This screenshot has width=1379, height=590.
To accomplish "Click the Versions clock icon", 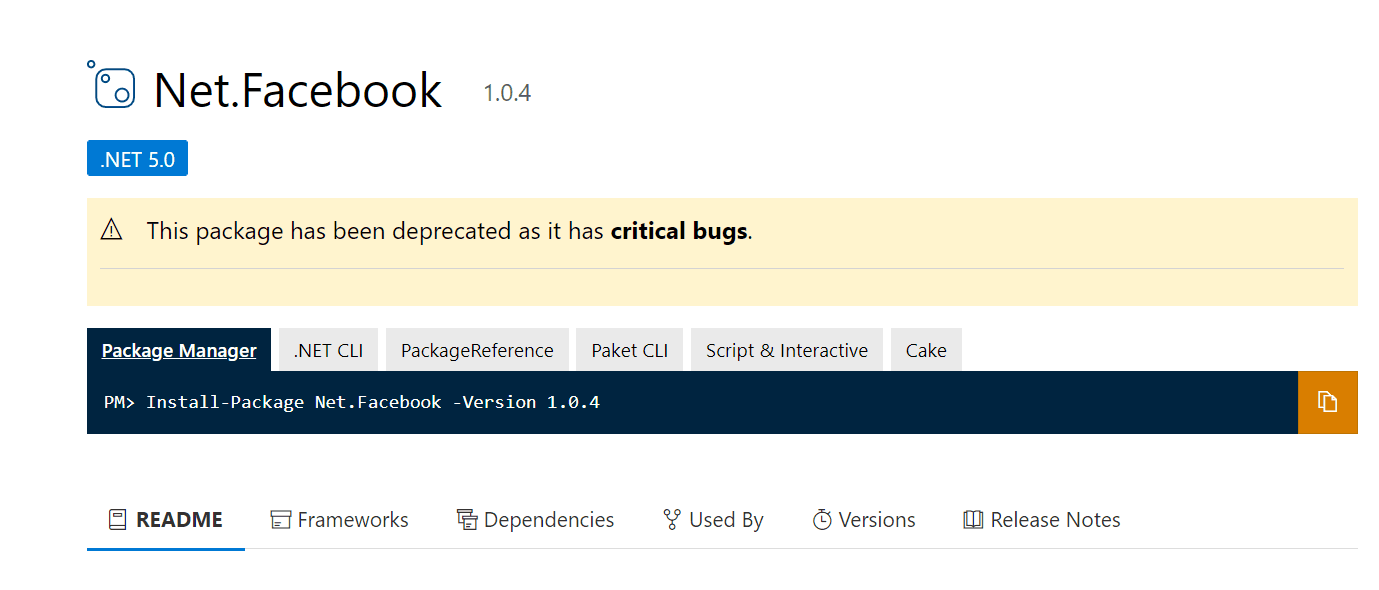I will [822, 520].
